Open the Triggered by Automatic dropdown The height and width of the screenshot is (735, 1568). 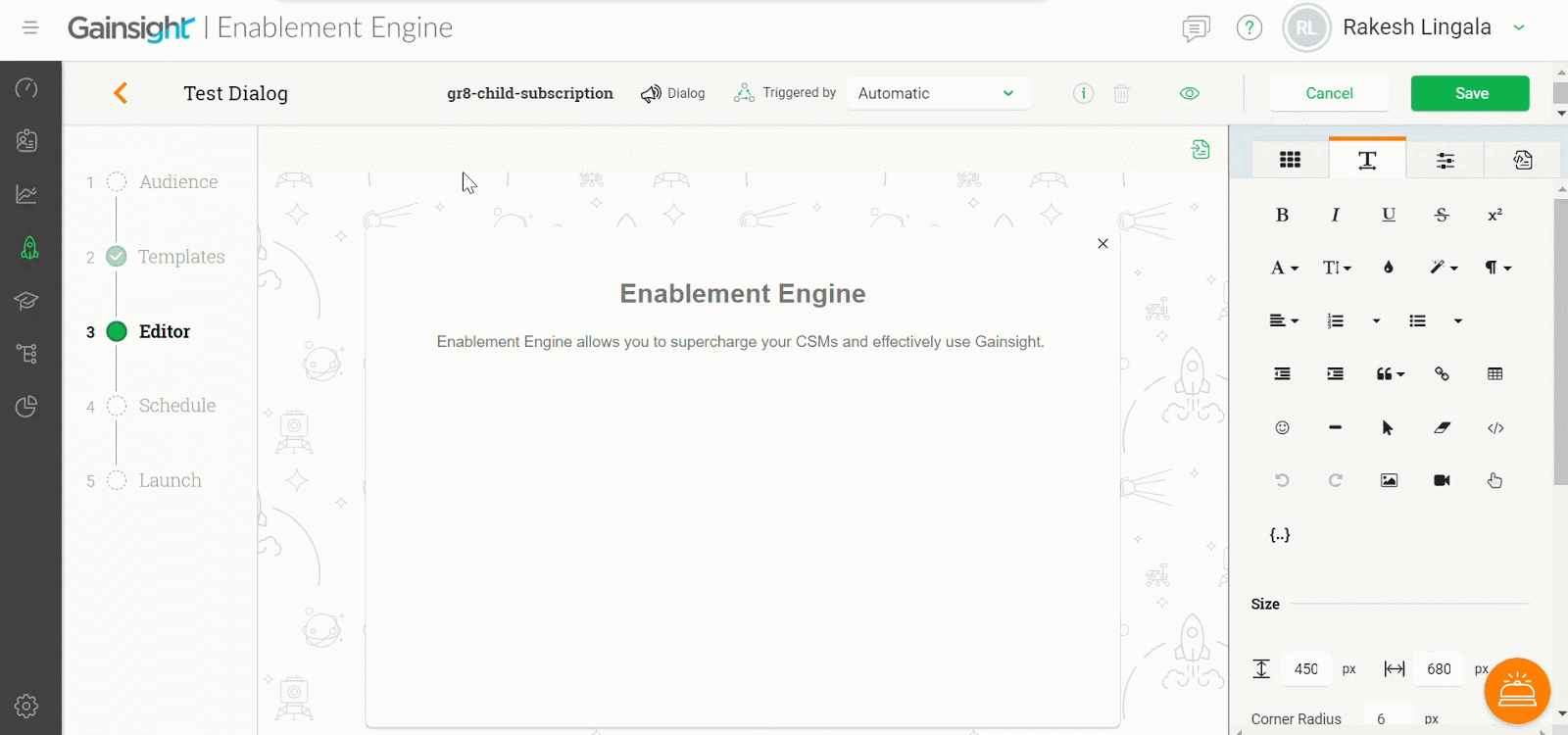pos(938,93)
